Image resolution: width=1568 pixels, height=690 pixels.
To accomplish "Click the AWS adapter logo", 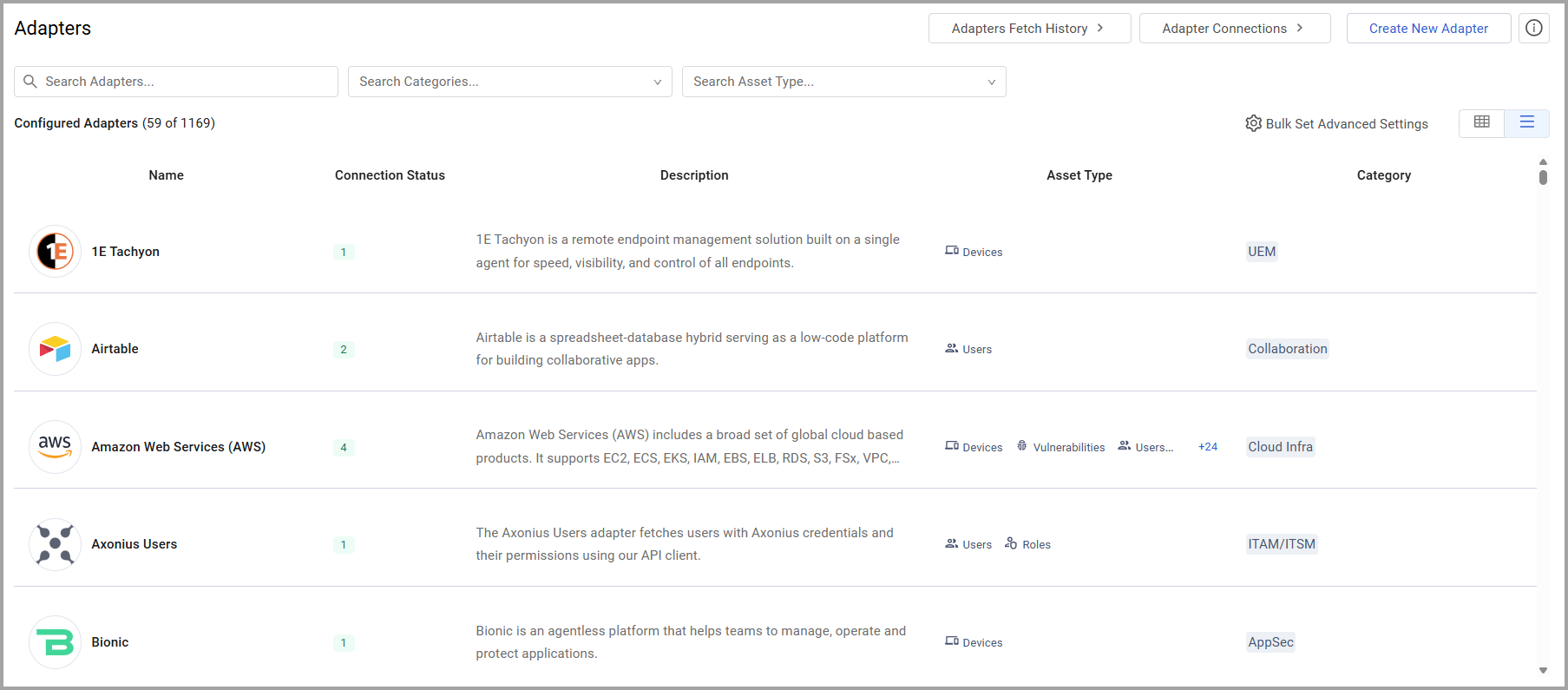I will [x=55, y=447].
